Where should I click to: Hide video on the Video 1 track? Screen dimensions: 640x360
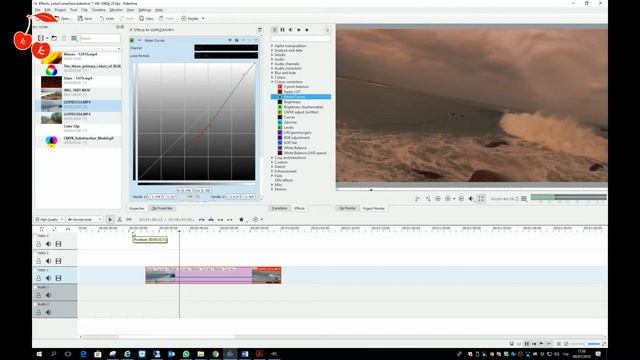[58, 278]
